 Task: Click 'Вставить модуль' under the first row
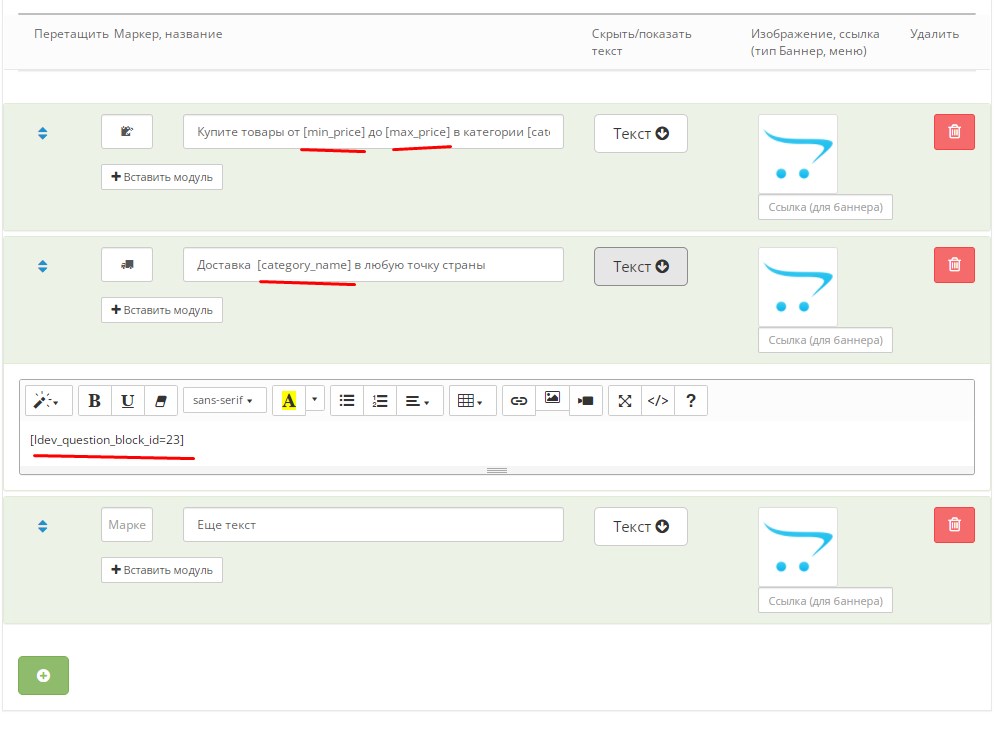click(162, 177)
